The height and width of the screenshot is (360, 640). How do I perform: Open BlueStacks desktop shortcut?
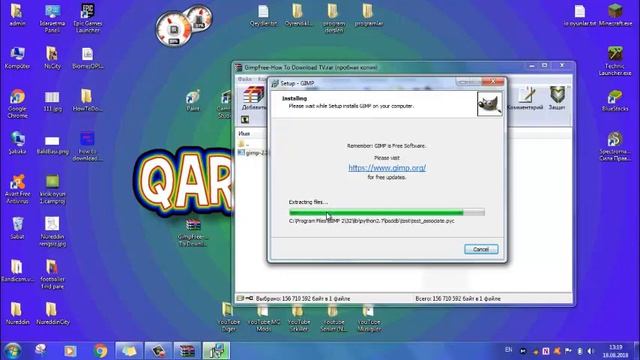pyautogui.click(x=615, y=100)
